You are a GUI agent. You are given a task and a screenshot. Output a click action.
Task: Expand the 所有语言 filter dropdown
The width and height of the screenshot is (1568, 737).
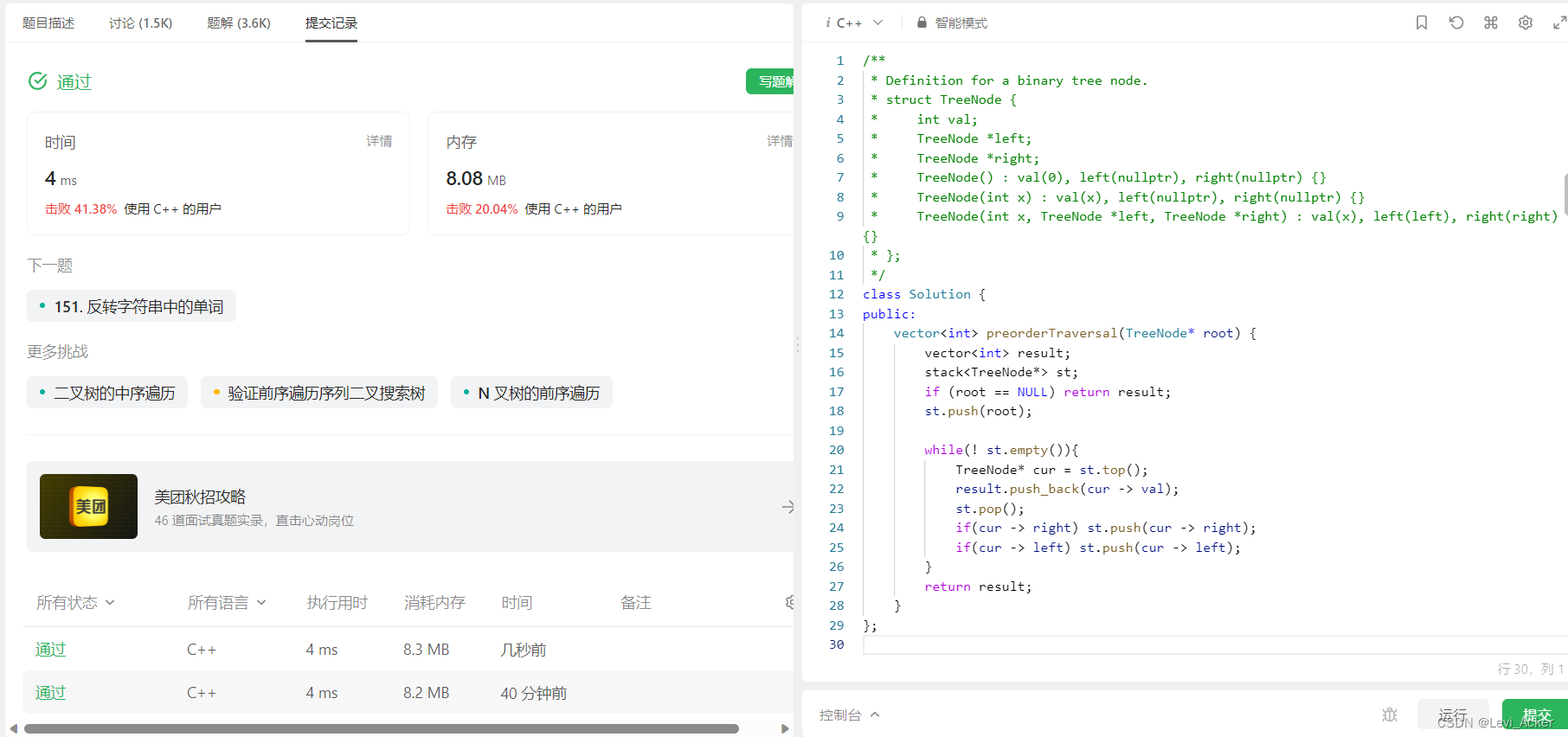click(x=227, y=603)
